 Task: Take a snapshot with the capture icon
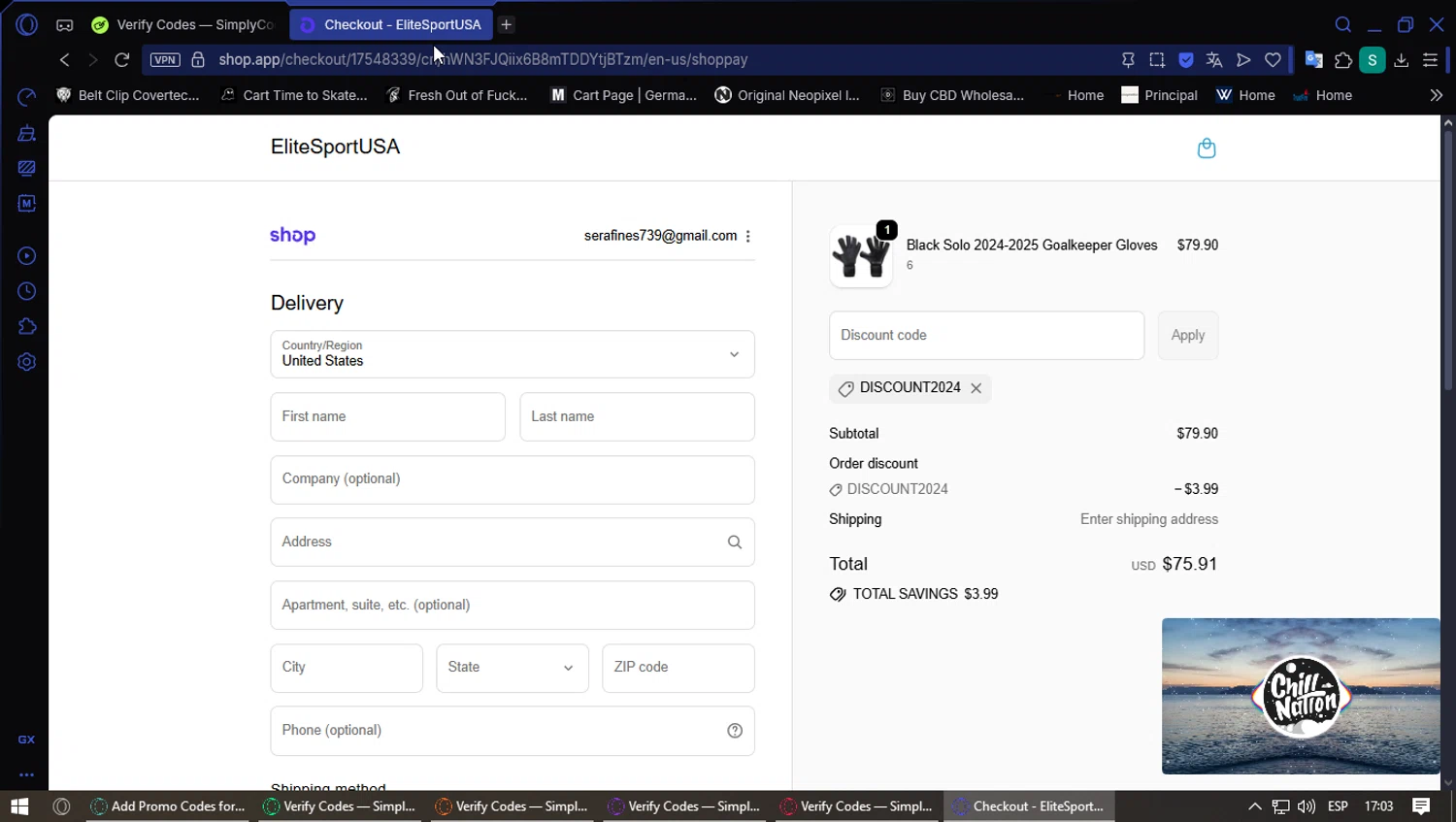(x=1157, y=60)
